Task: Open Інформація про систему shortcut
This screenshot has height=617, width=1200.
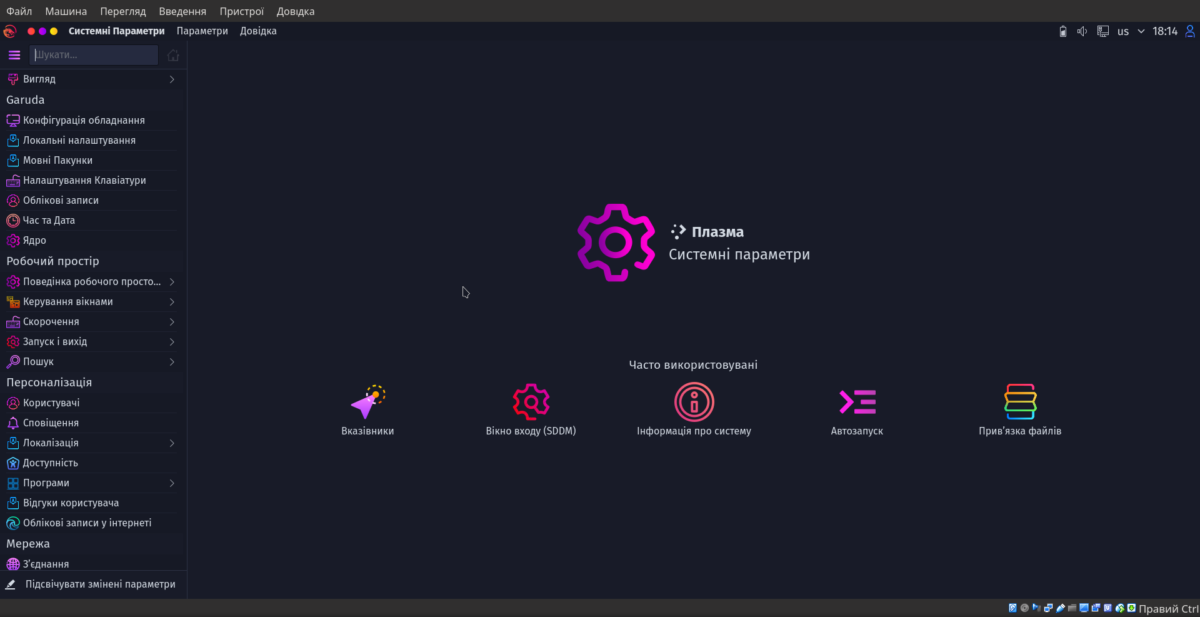Action: pyautogui.click(x=694, y=411)
